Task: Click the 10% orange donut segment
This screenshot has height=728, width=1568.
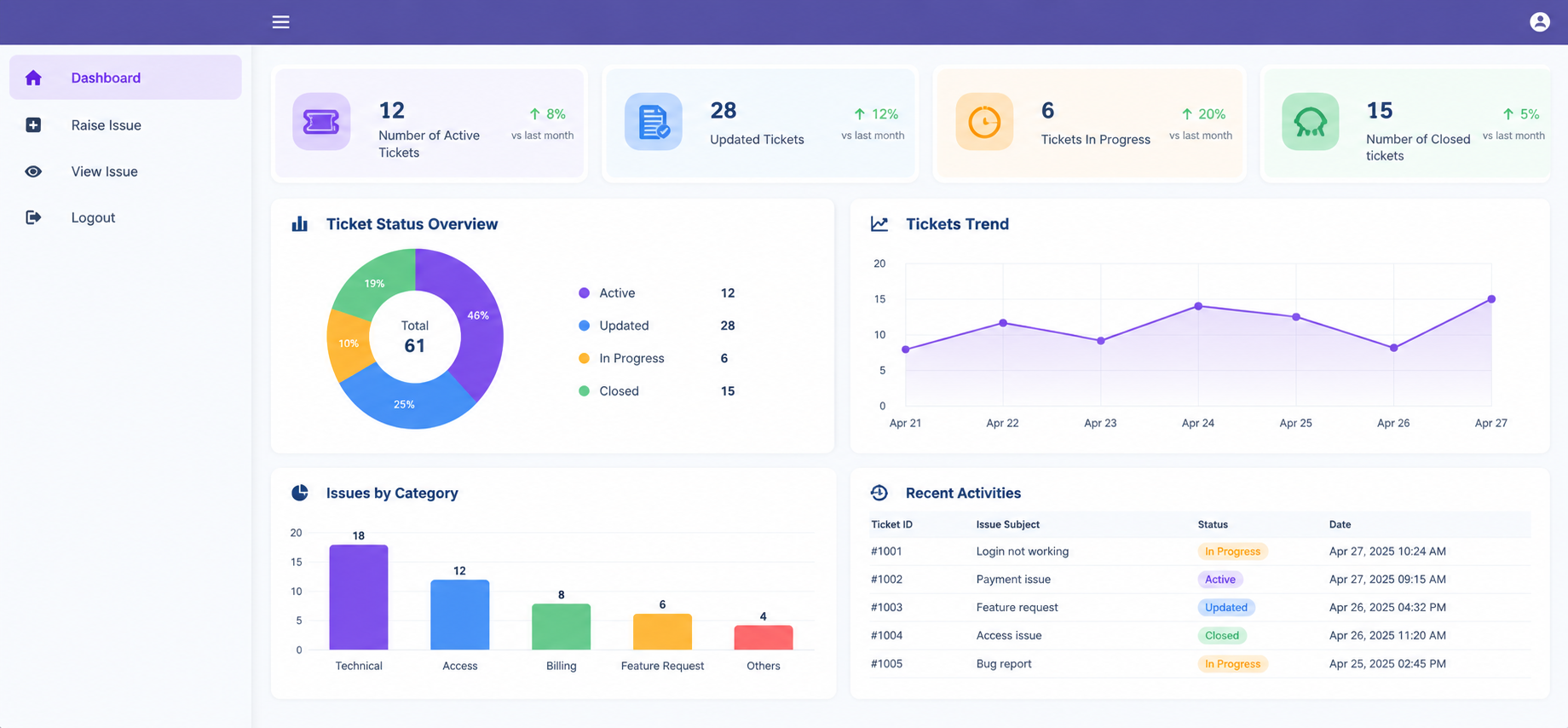Action: pos(349,344)
